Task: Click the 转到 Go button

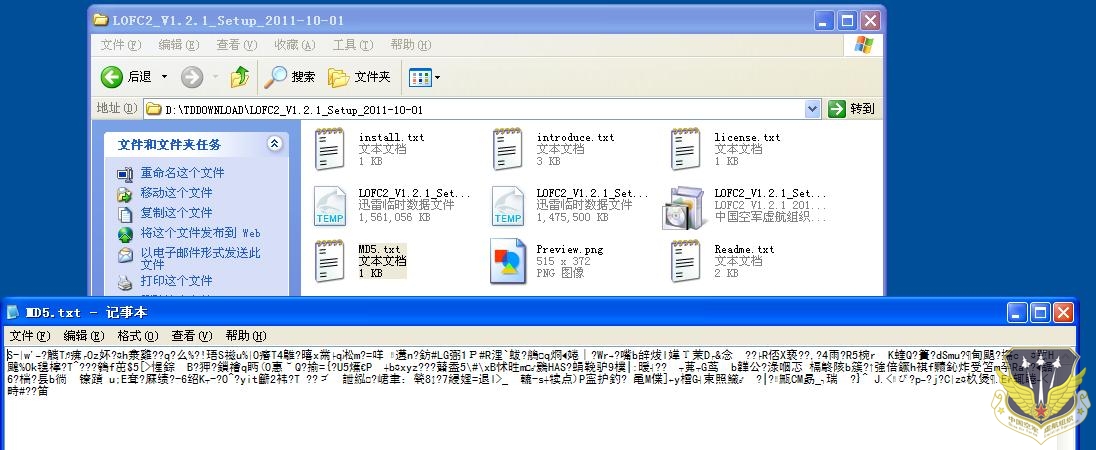Action: point(851,109)
